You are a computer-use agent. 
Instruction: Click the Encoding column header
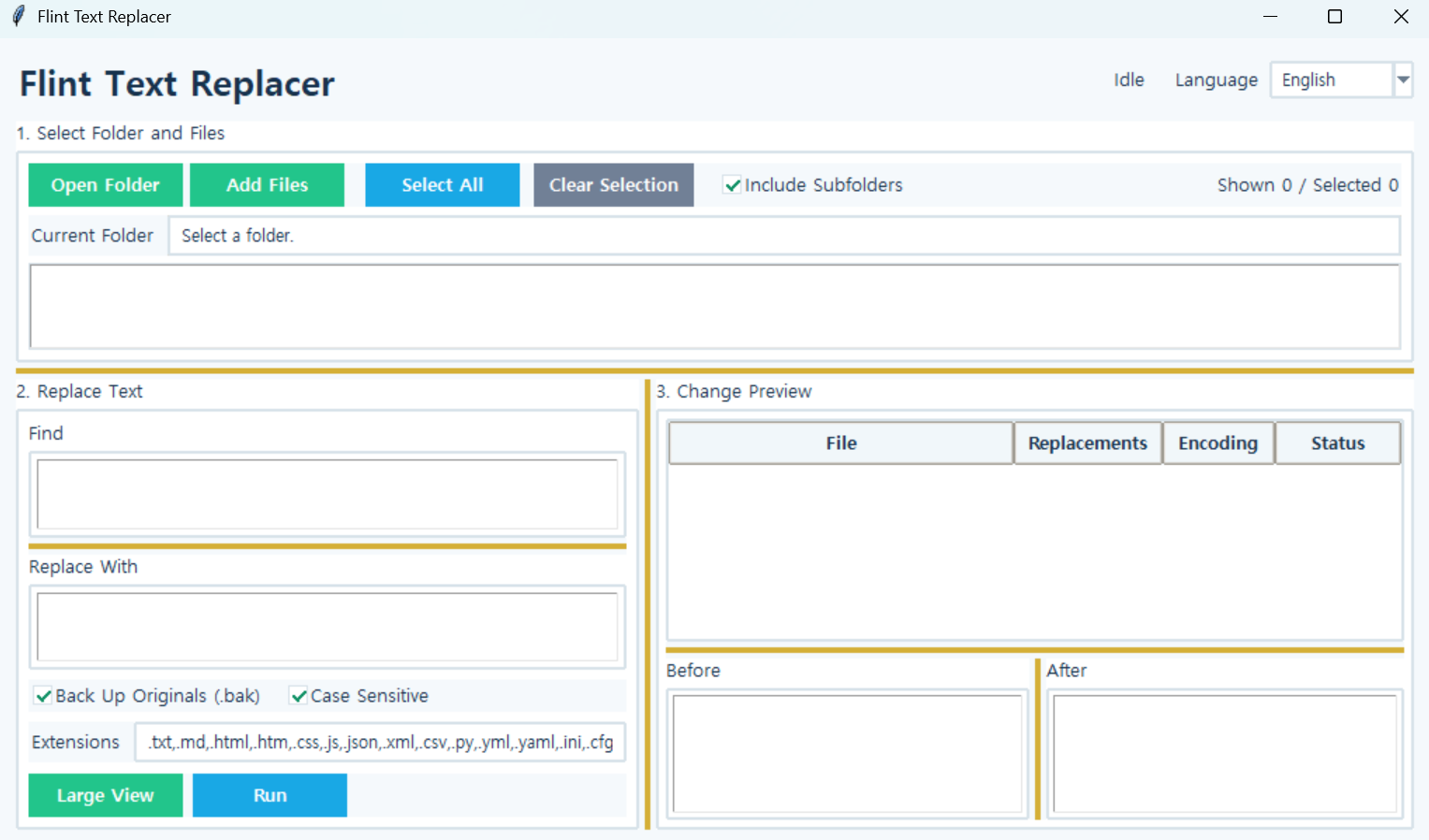pos(1218,443)
